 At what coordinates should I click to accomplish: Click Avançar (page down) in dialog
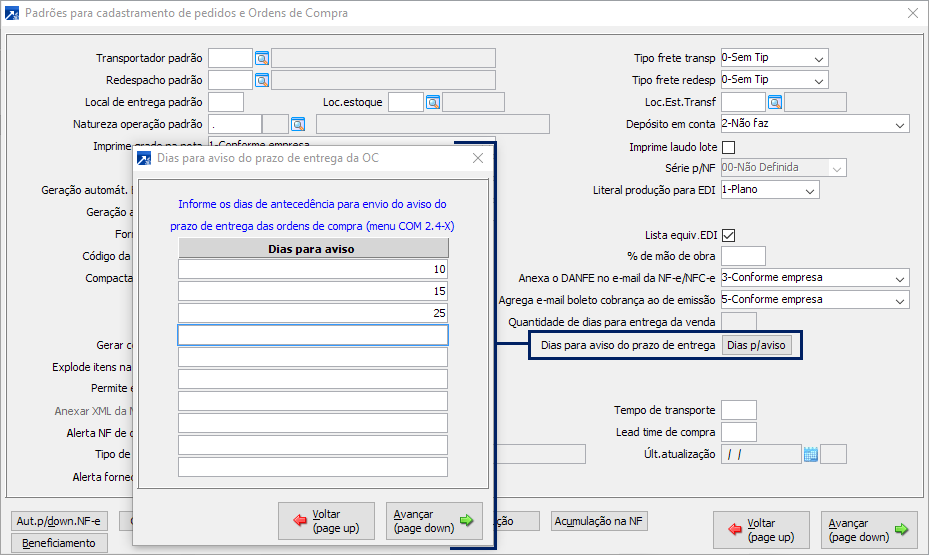434,521
